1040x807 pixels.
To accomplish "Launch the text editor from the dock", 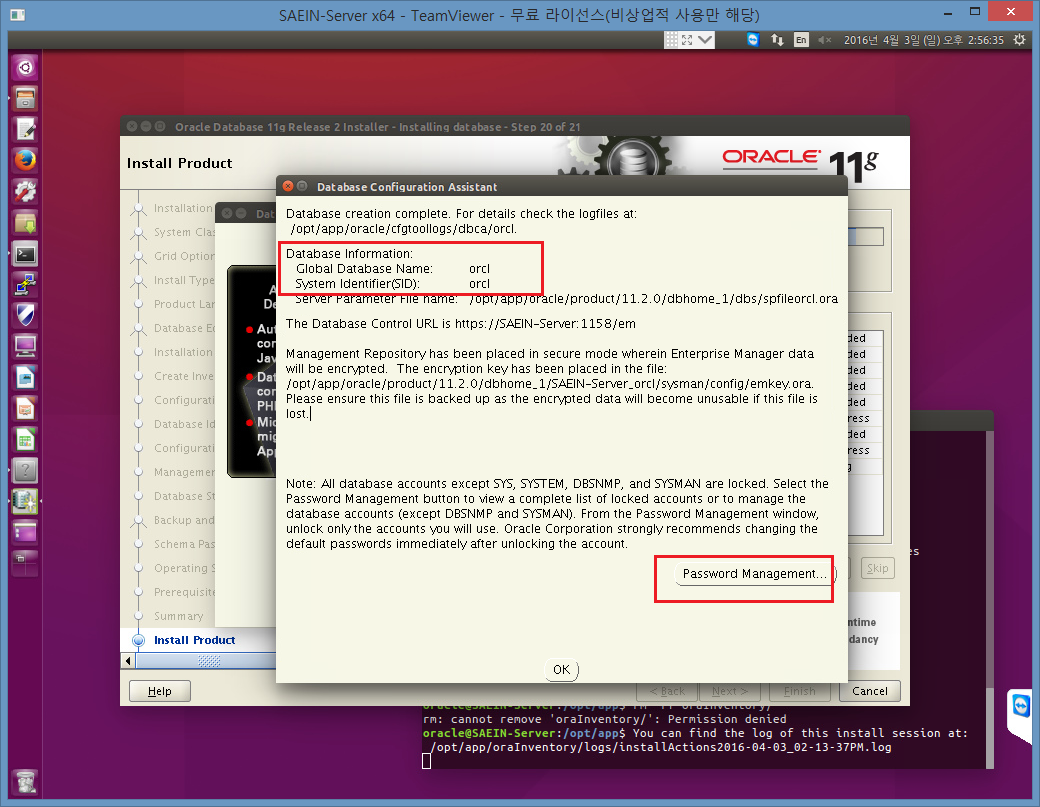I will 25,130.
